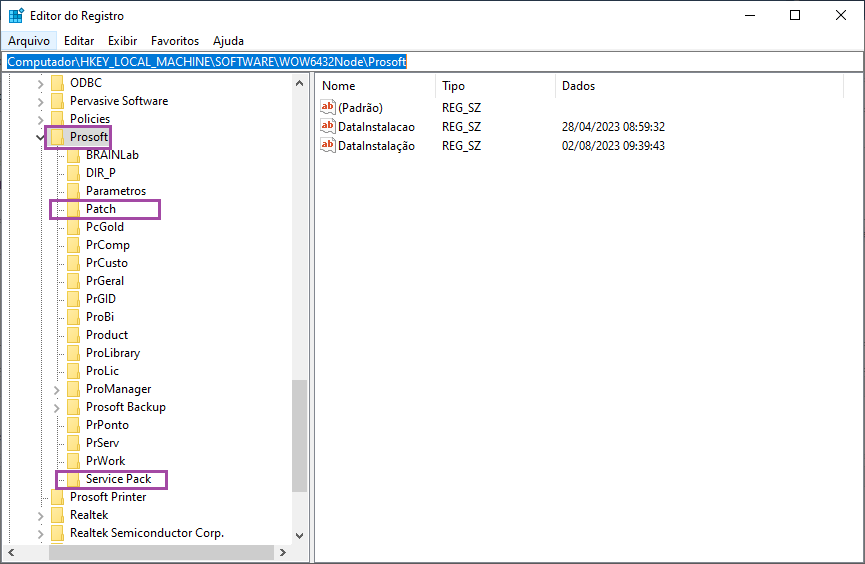Expand the Realtek Semiconductor Corp. key

40,534
